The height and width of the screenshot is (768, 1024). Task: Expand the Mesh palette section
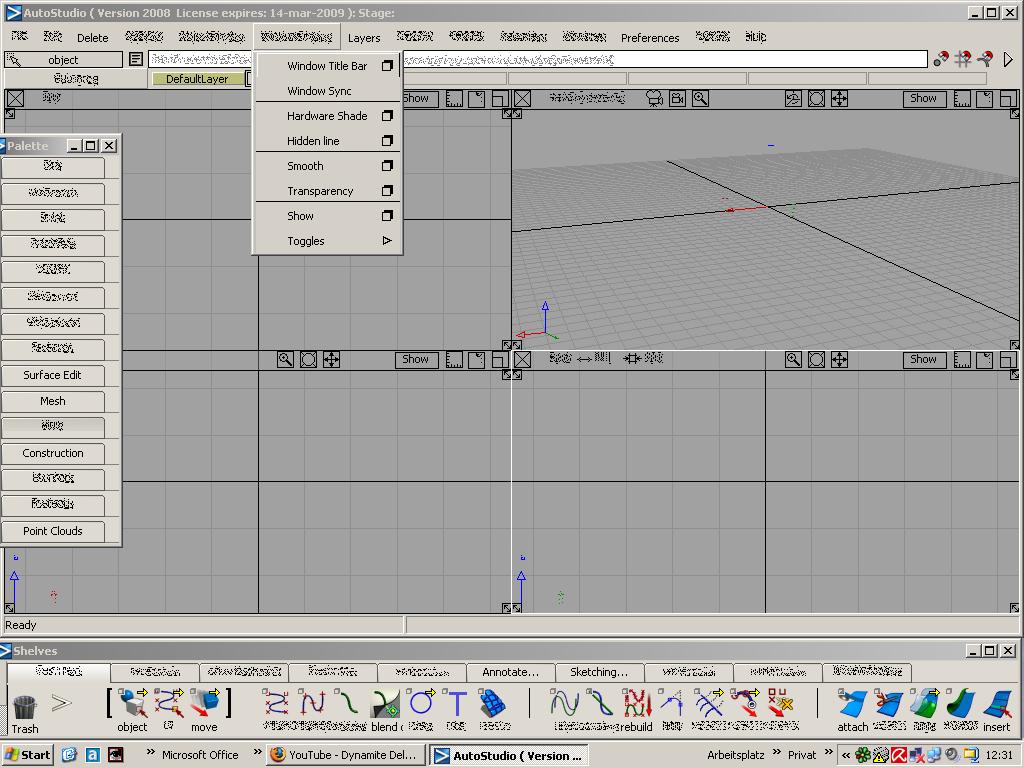tap(53, 401)
